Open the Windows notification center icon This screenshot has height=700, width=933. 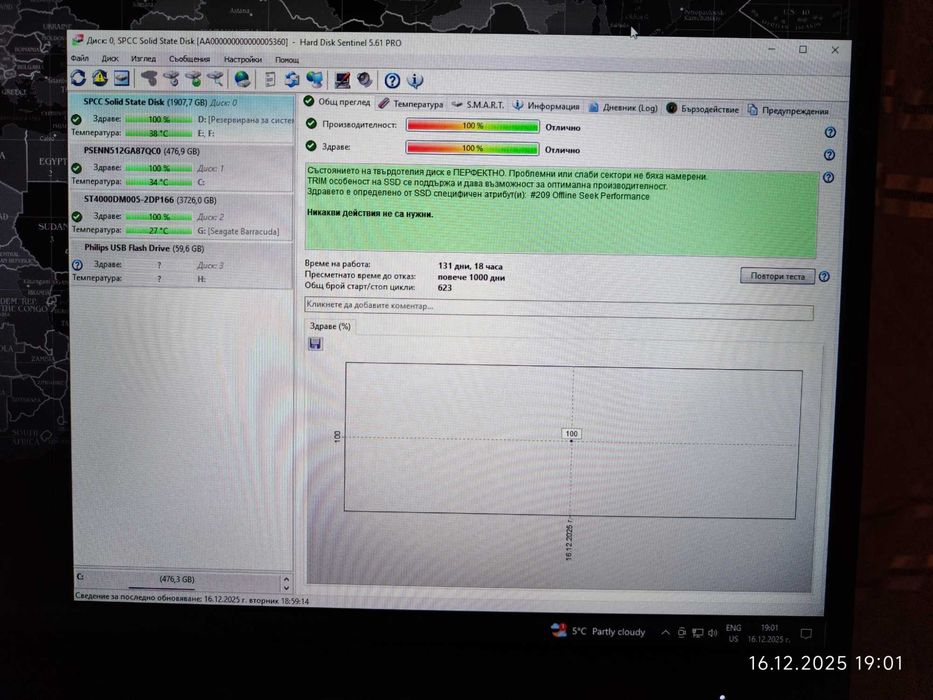coord(806,634)
